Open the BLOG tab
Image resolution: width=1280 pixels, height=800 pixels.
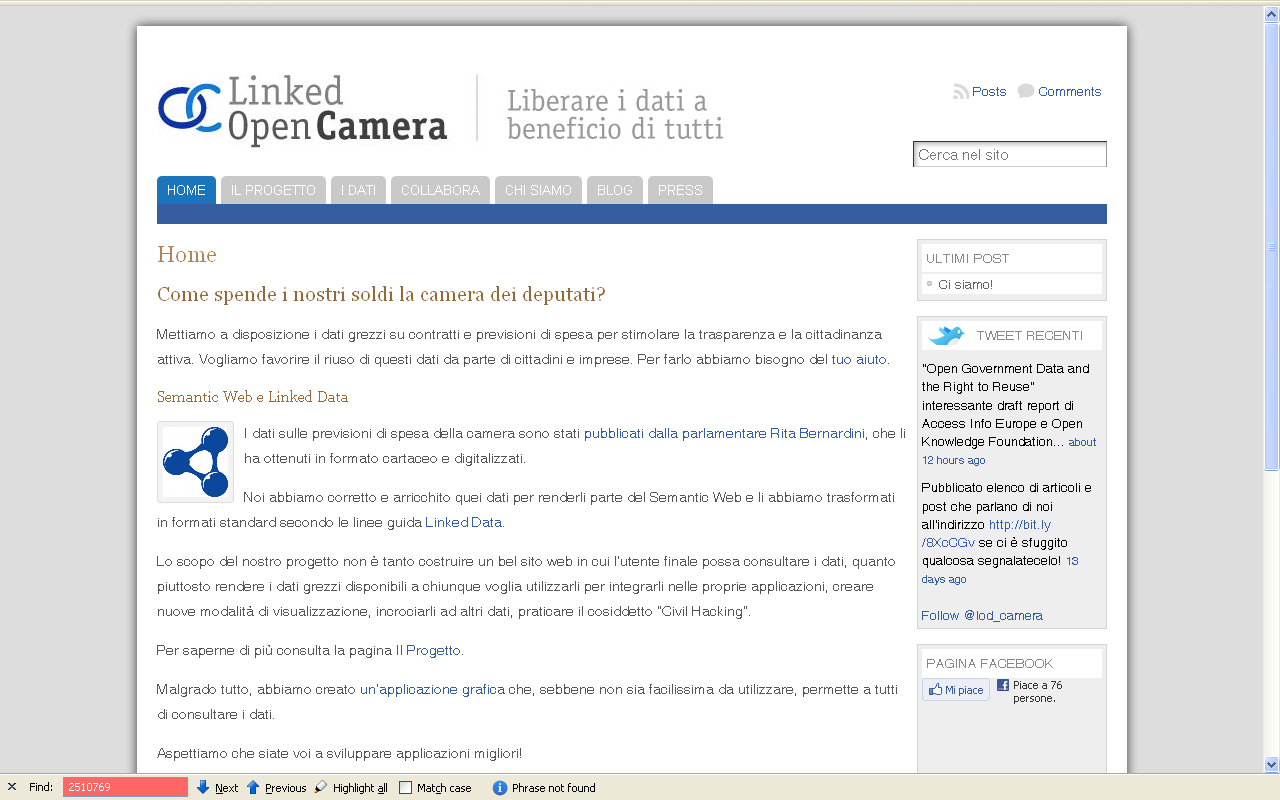coord(615,190)
